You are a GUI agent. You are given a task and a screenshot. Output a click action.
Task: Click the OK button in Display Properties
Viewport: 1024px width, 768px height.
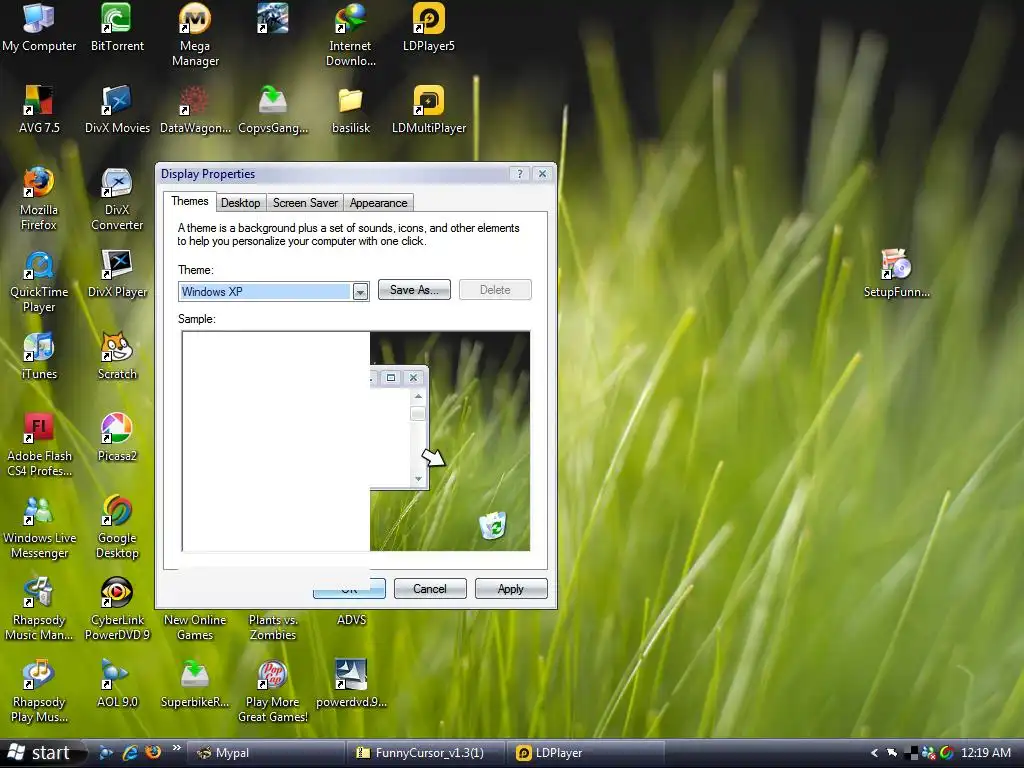point(349,589)
